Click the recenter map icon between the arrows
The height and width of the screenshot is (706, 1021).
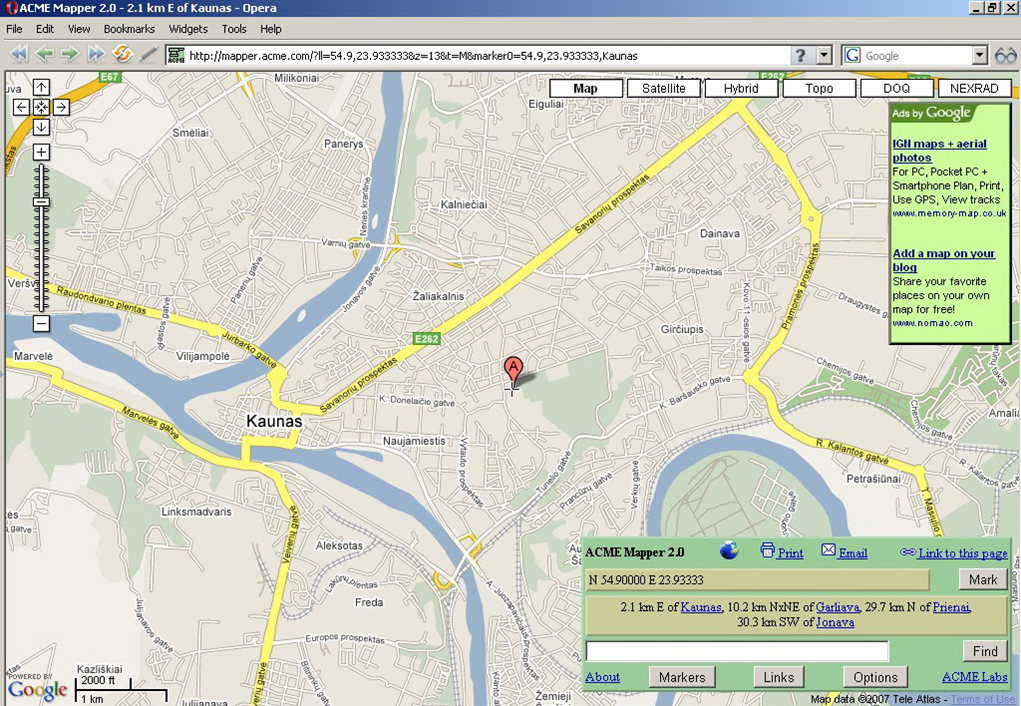(41, 107)
